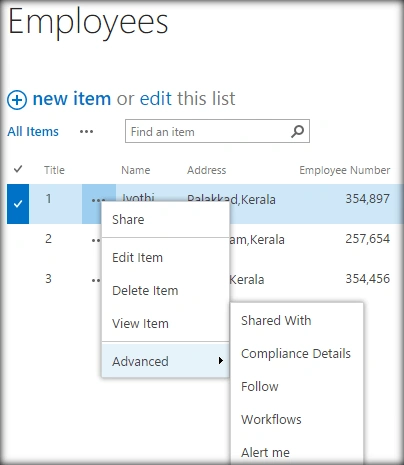Open the views ellipsis next to All Items
The width and height of the screenshot is (404, 465).
pos(86,132)
